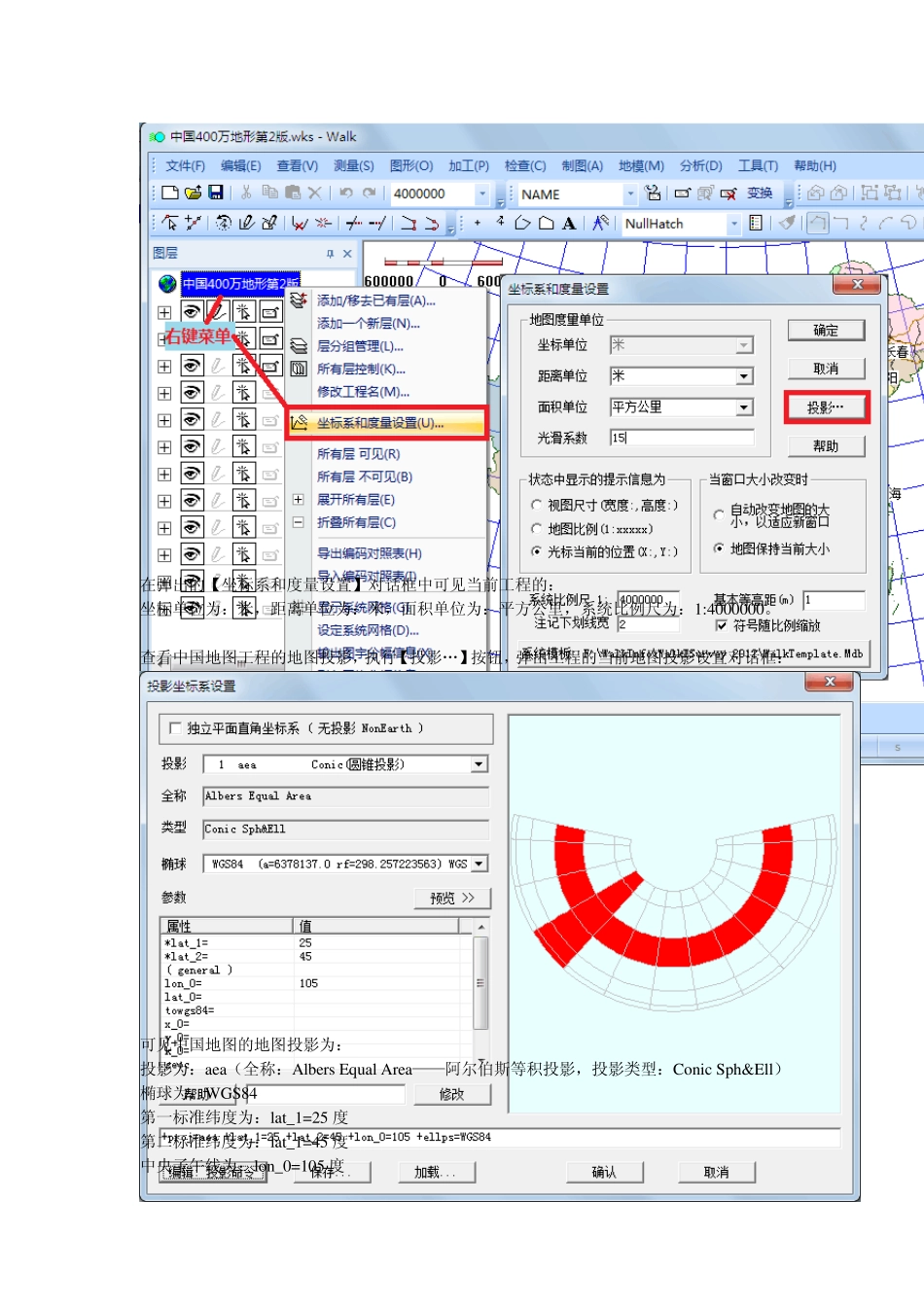
Task: Click the 光滑系数 input field
Action: (681, 438)
